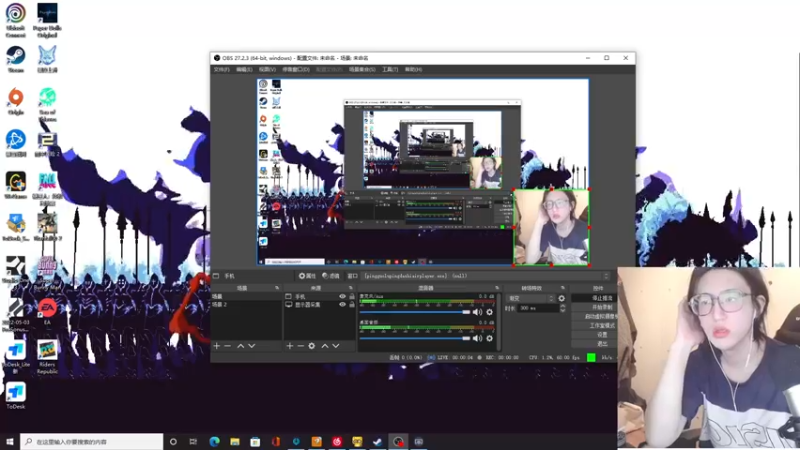The height and width of the screenshot is (450, 800).
Task: Pop out the Scene Transitions dock panel
Action: (563, 288)
